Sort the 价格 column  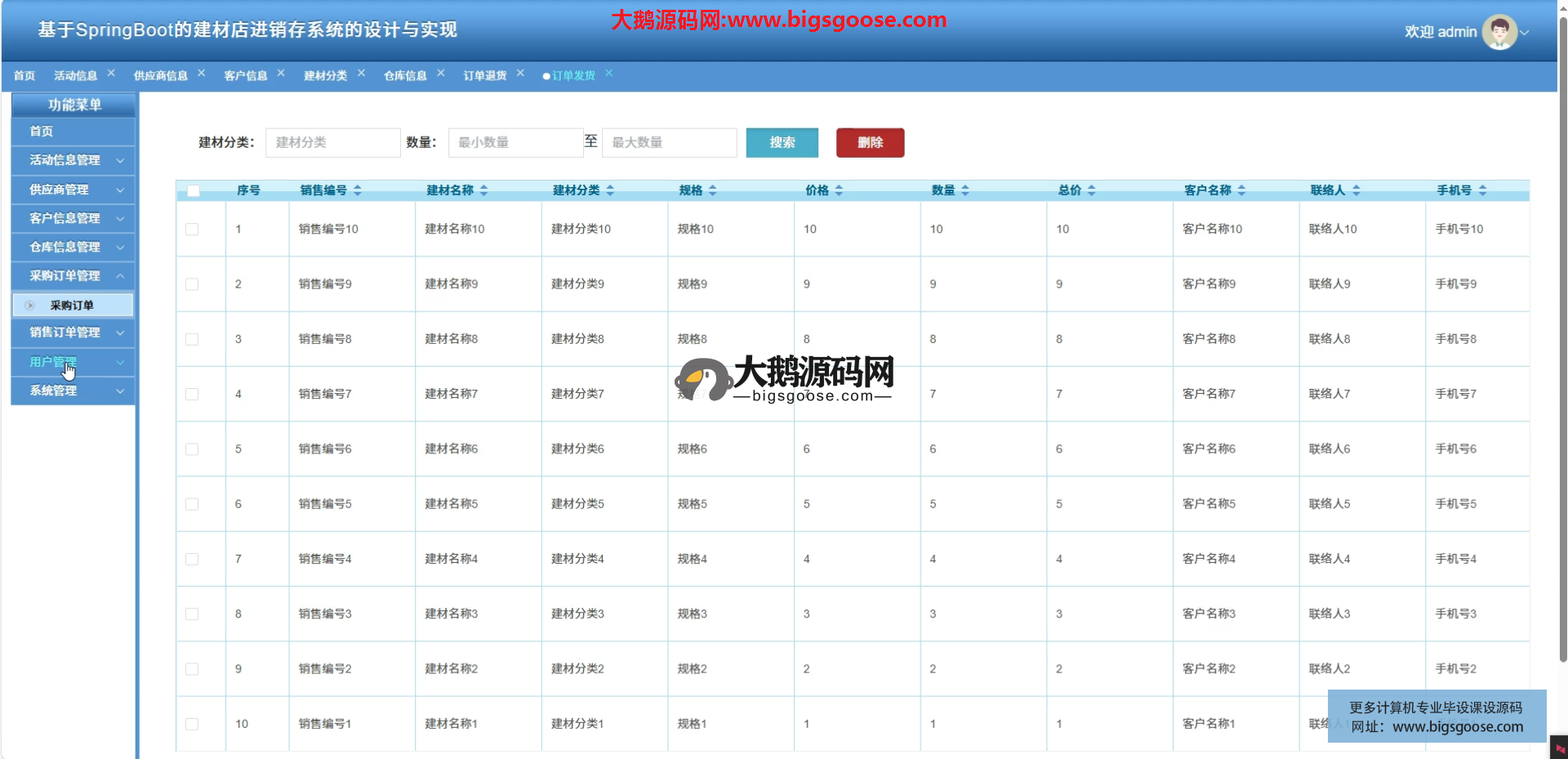(839, 190)
